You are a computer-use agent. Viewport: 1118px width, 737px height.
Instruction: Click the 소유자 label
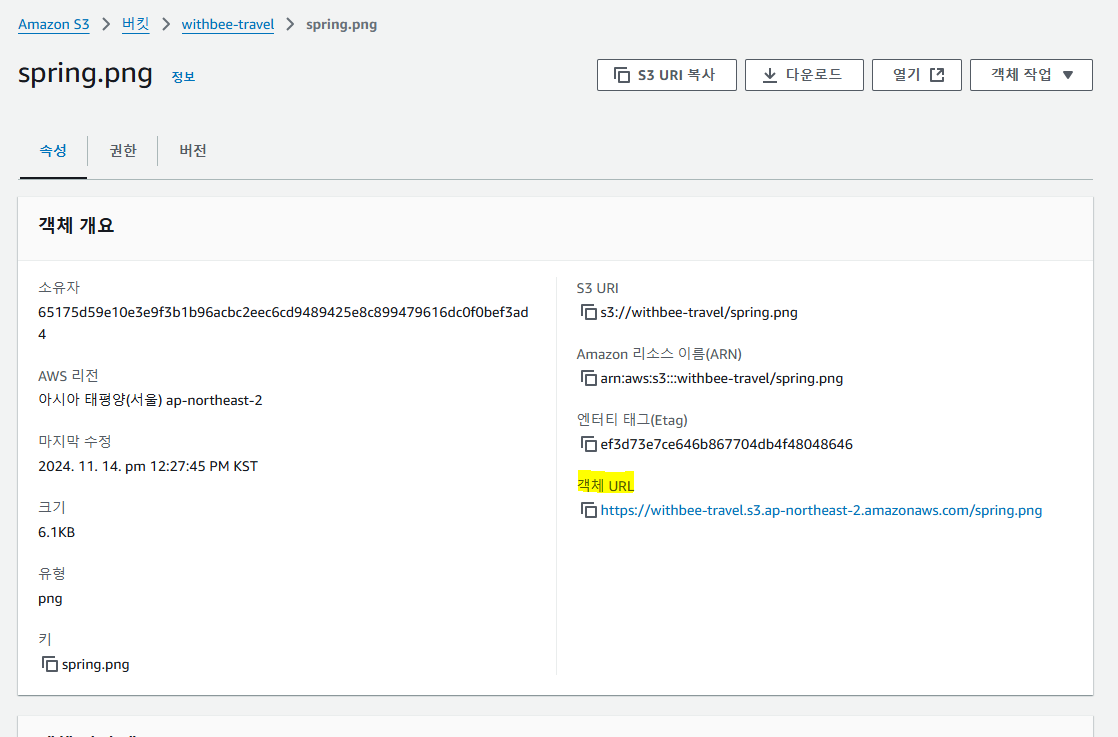click(59, 287)
